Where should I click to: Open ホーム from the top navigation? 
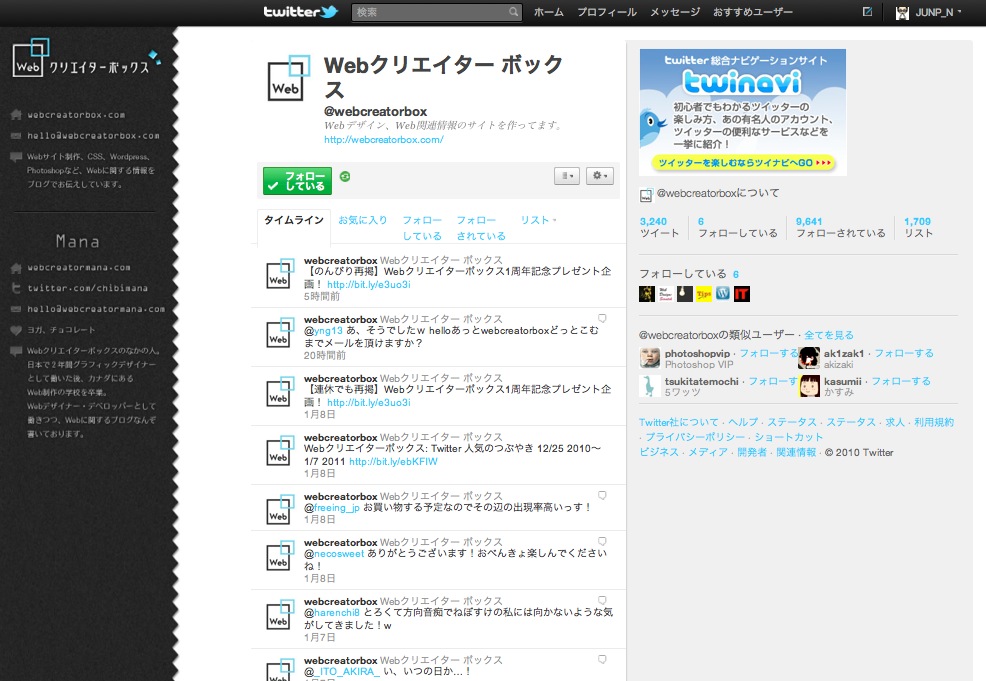tap(548, 12)
